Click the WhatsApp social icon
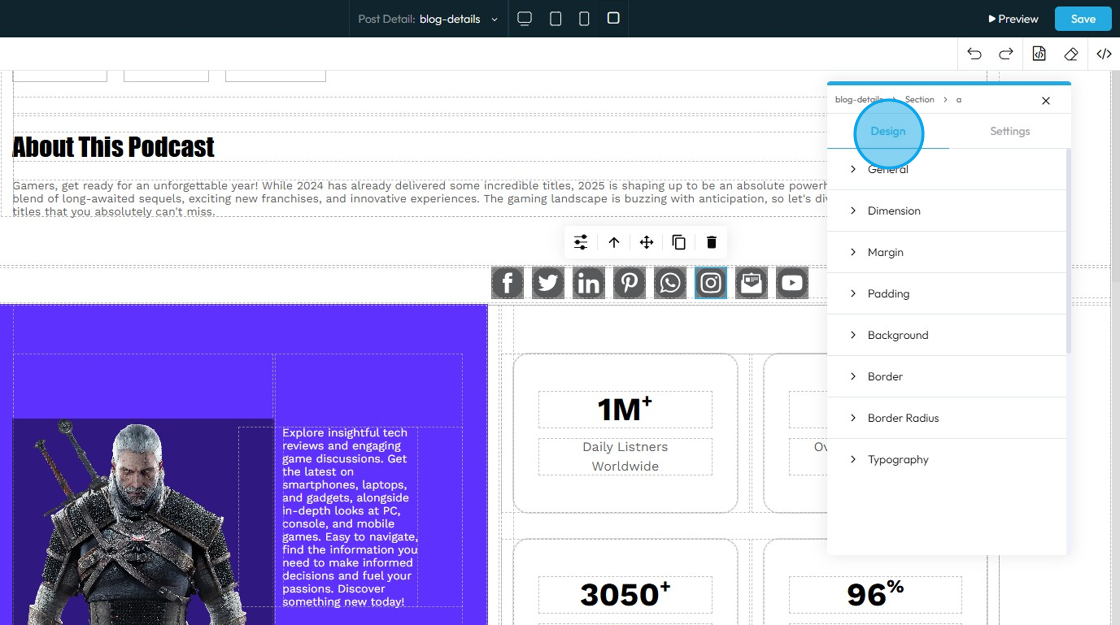 click(x=670, y=283)
